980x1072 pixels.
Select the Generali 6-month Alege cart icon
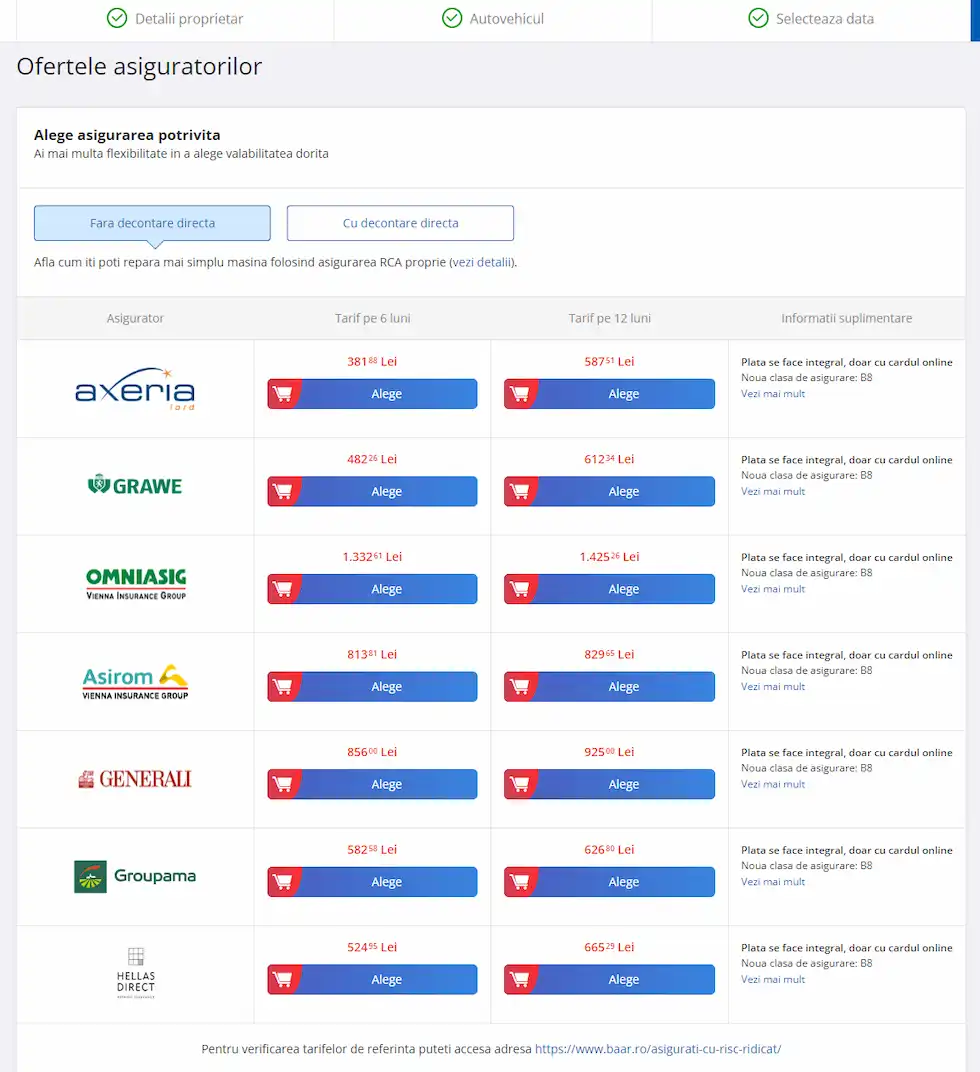(x=282, y=784)
